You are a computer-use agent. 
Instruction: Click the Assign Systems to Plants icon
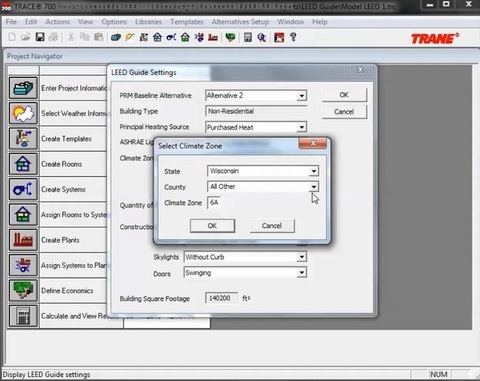(x=23, y=265)
